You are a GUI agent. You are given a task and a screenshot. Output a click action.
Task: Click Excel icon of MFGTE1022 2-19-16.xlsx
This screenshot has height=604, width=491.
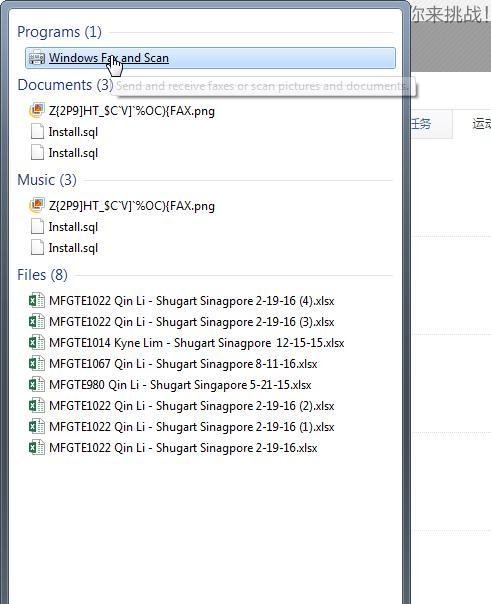coord(37,448)
